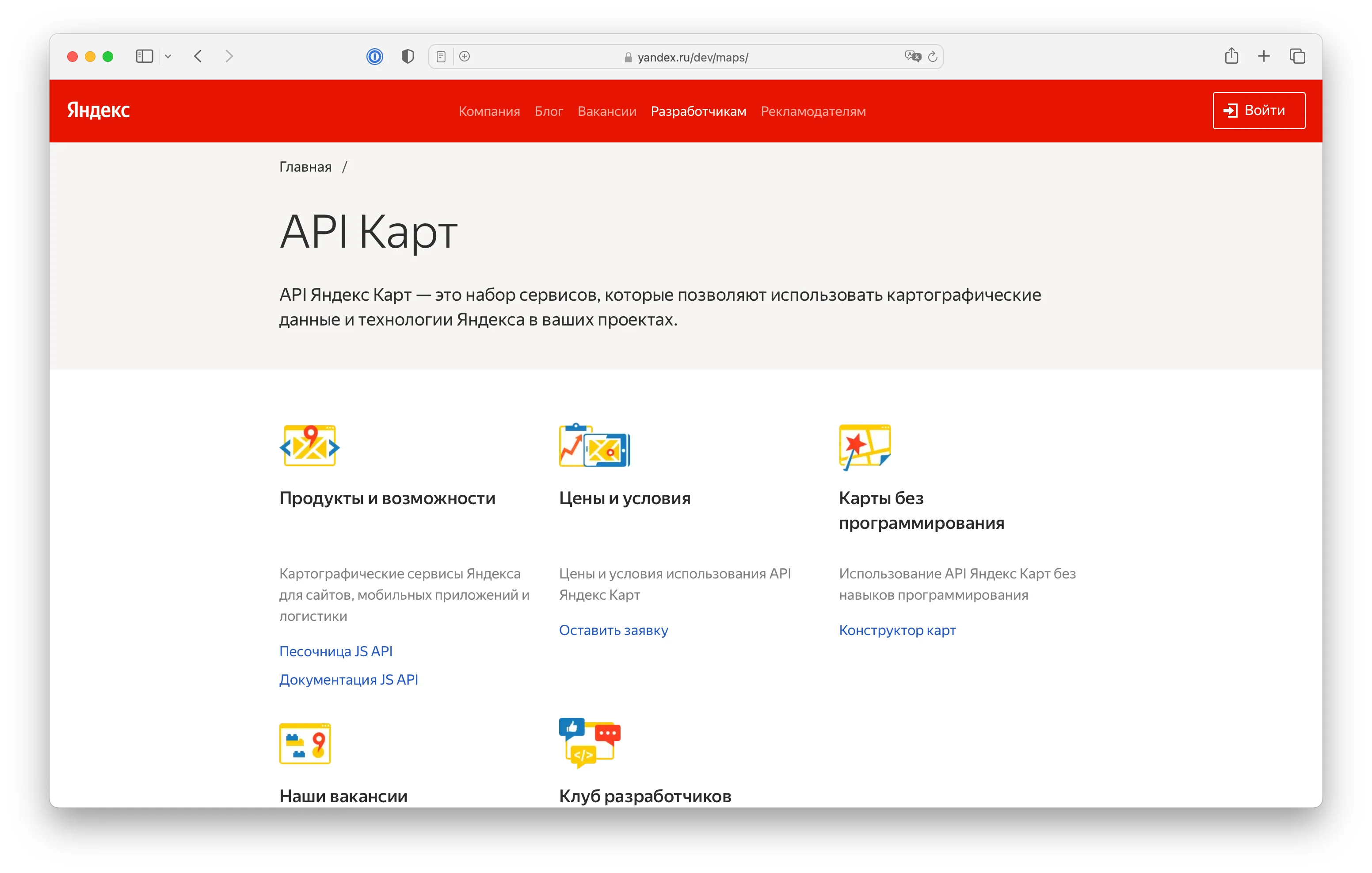
Task: Open the Карты без программирования heading
Action: 921,510
